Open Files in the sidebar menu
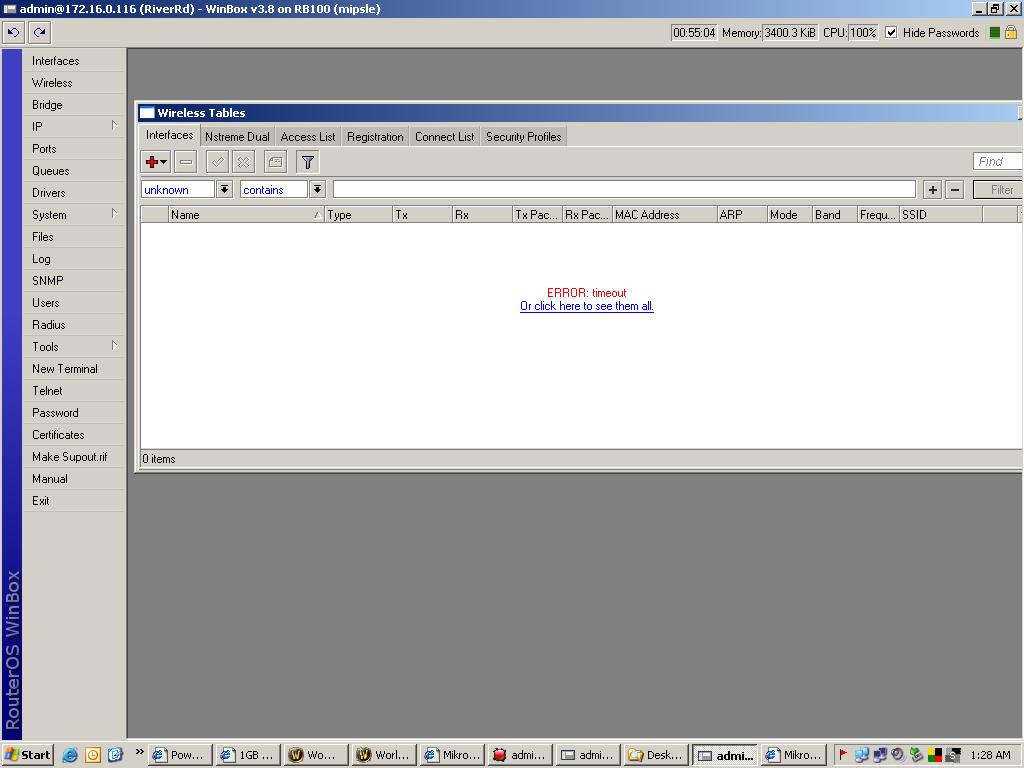 point(73,236)
